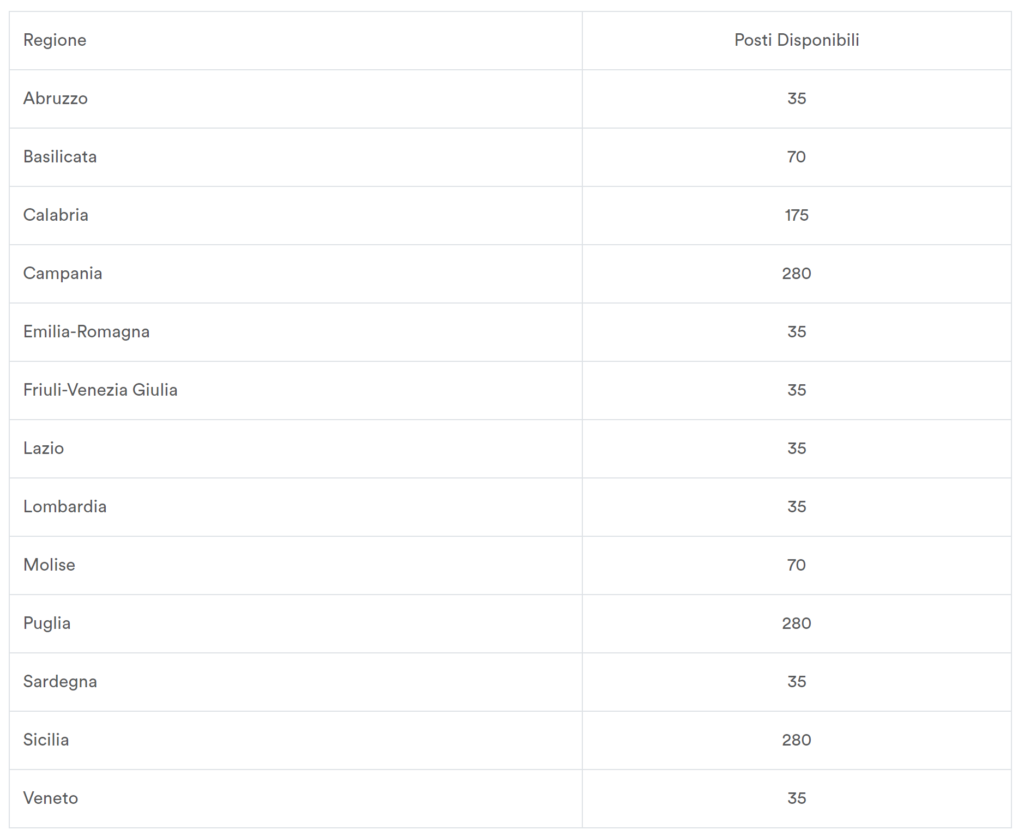Select Basilicata's 70 places value

[796, 157]
